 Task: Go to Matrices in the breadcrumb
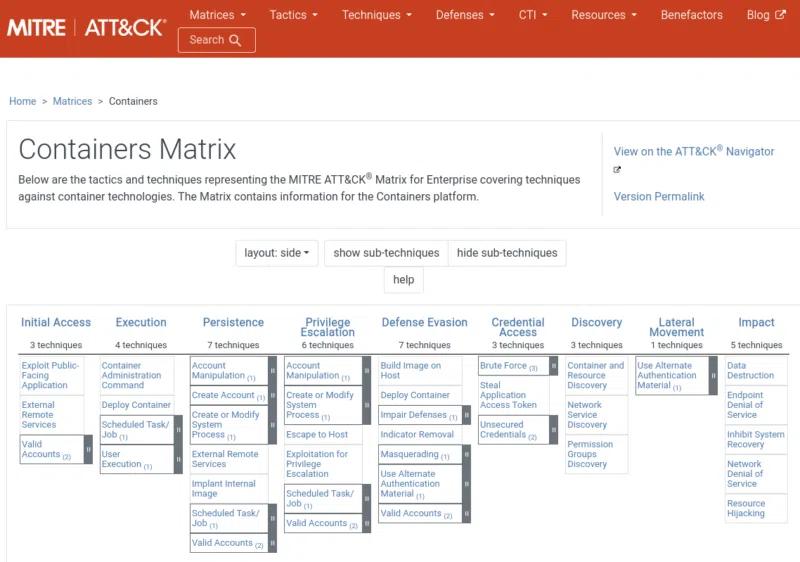(72, 101)
